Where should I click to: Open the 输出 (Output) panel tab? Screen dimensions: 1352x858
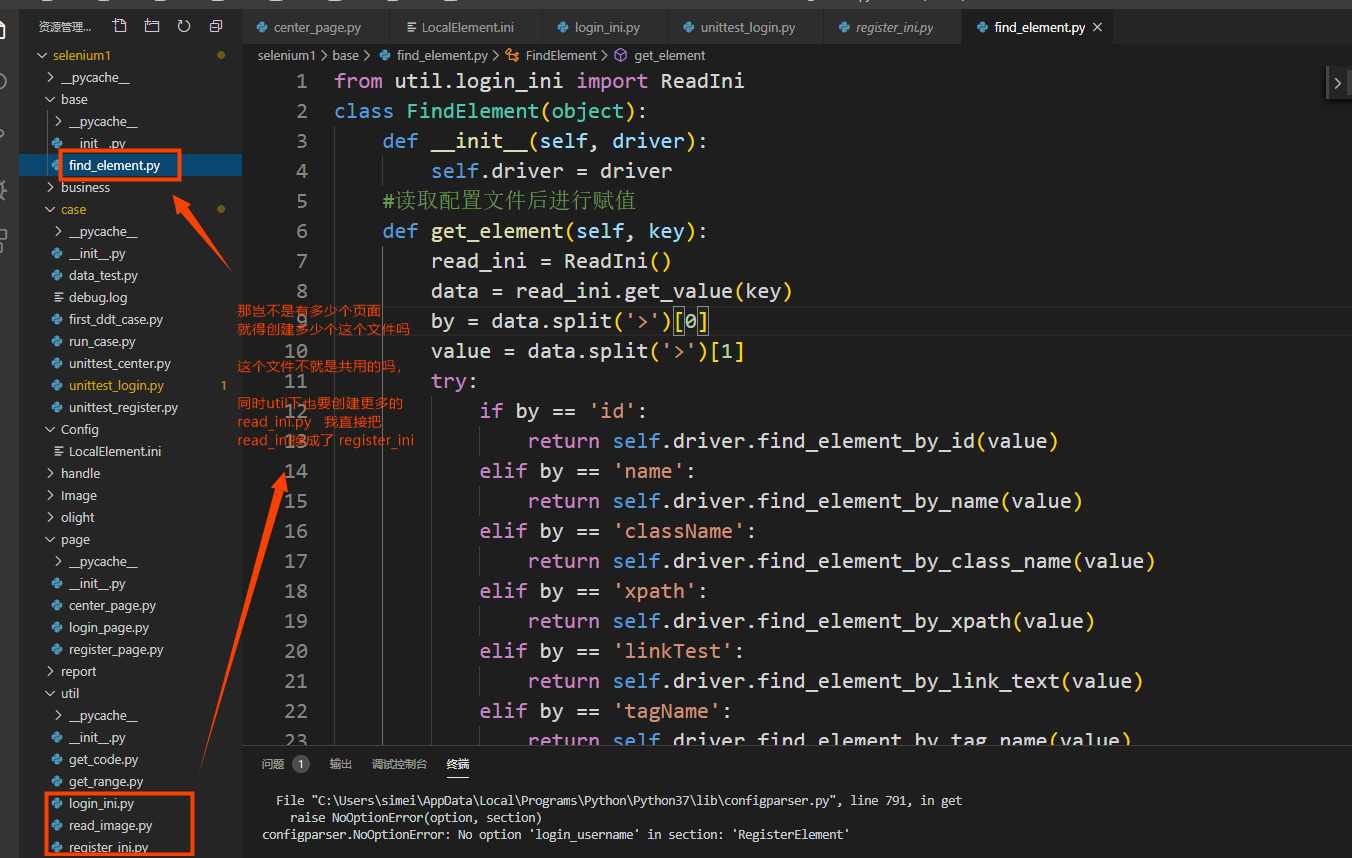(341, 764)
